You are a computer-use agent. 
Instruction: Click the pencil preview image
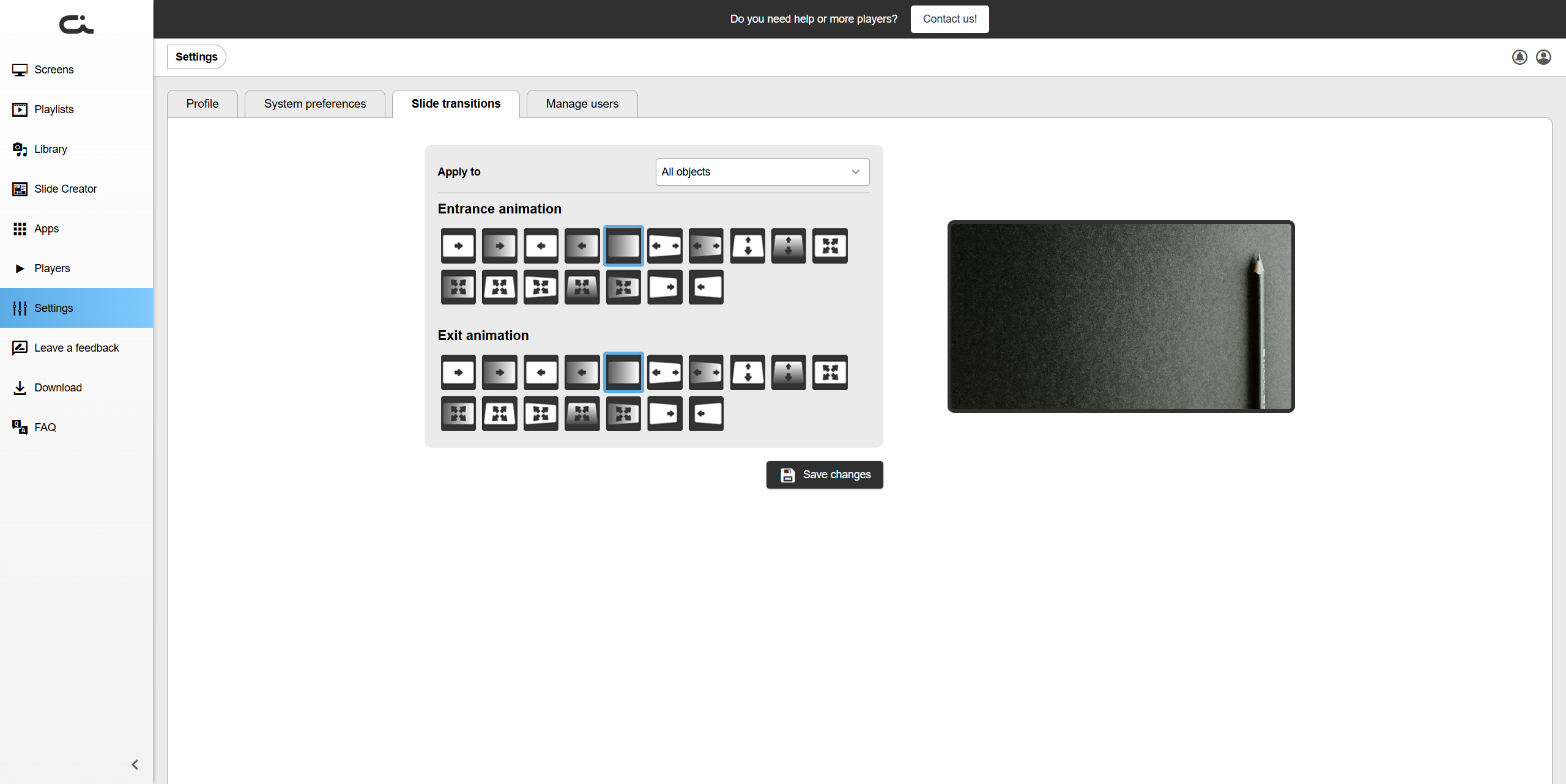tap(1121, 316)
